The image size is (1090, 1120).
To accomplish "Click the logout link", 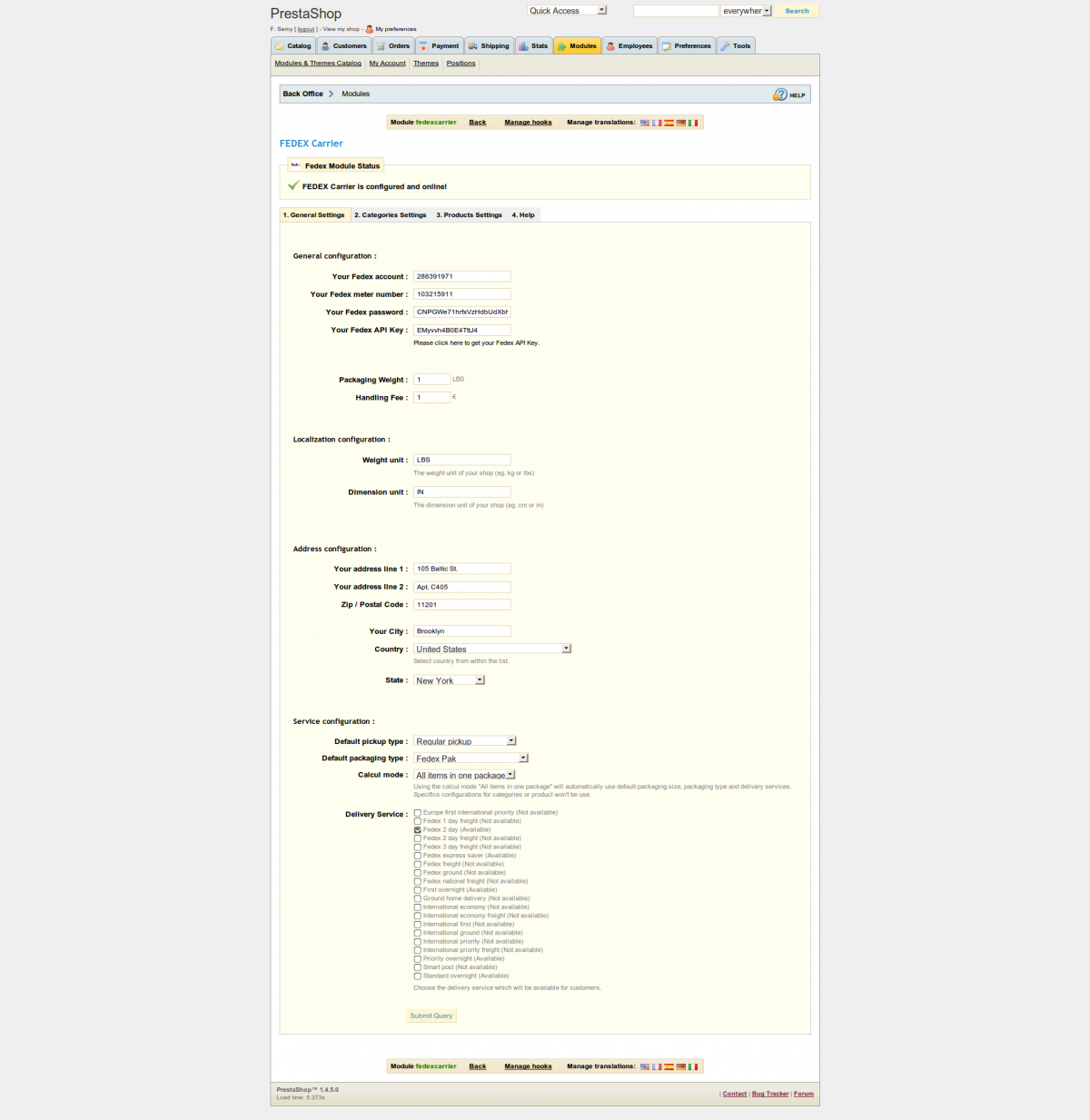I will pyautogui.click(x=306, y=29).
